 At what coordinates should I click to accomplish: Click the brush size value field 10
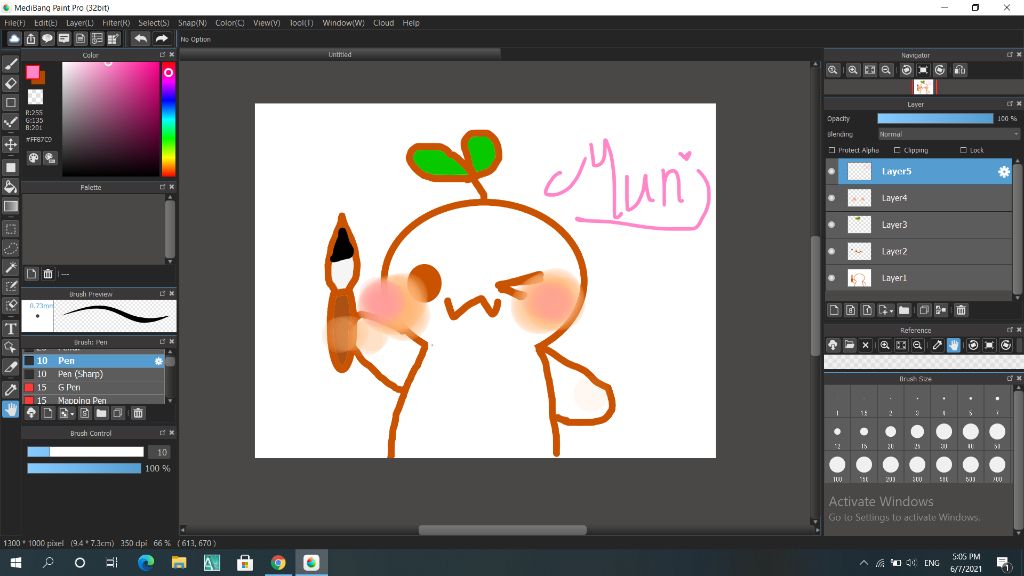click(161, 452)
